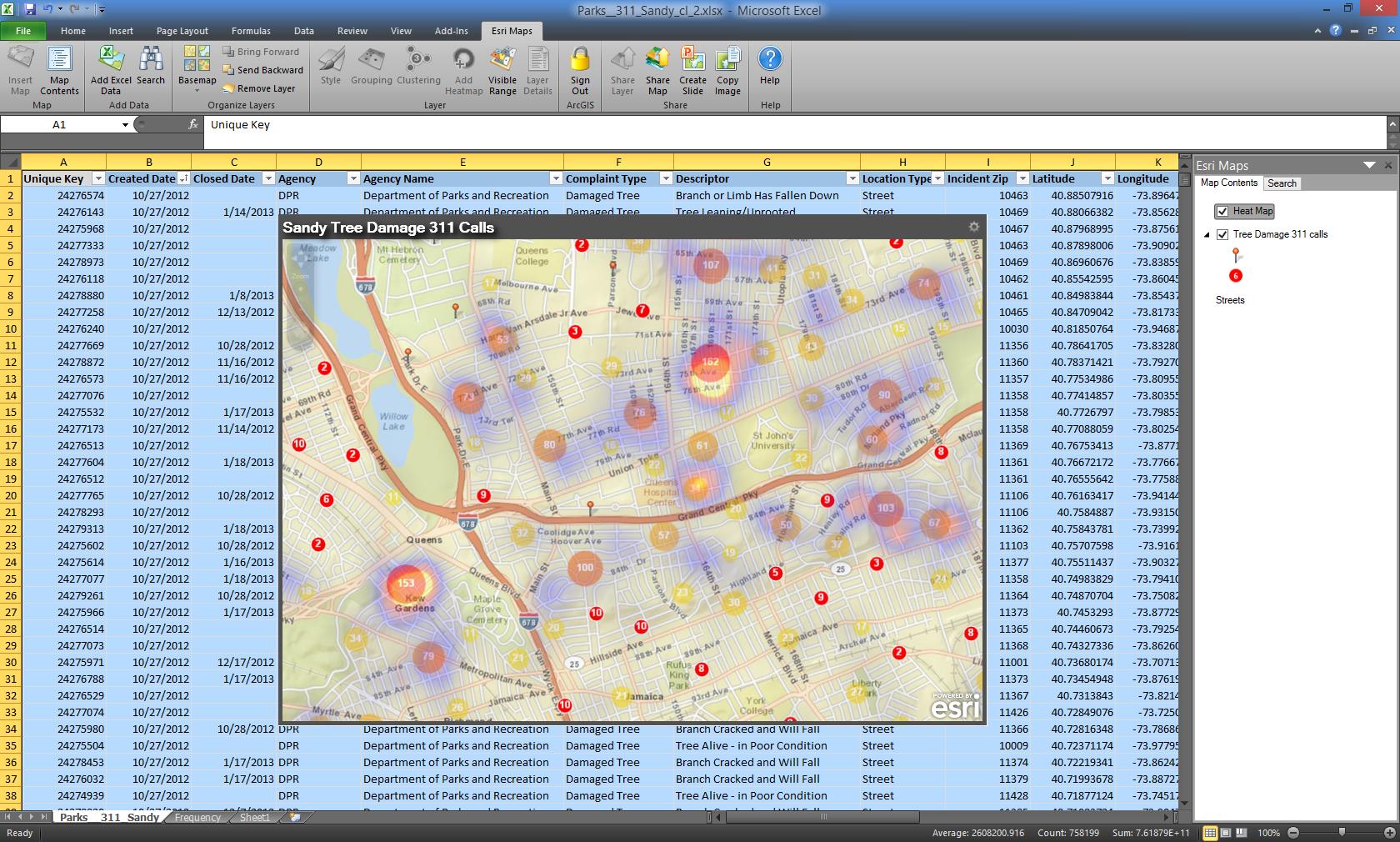Collapse the Tree Damage 311 calls layer

click(x=1206, y=235)
